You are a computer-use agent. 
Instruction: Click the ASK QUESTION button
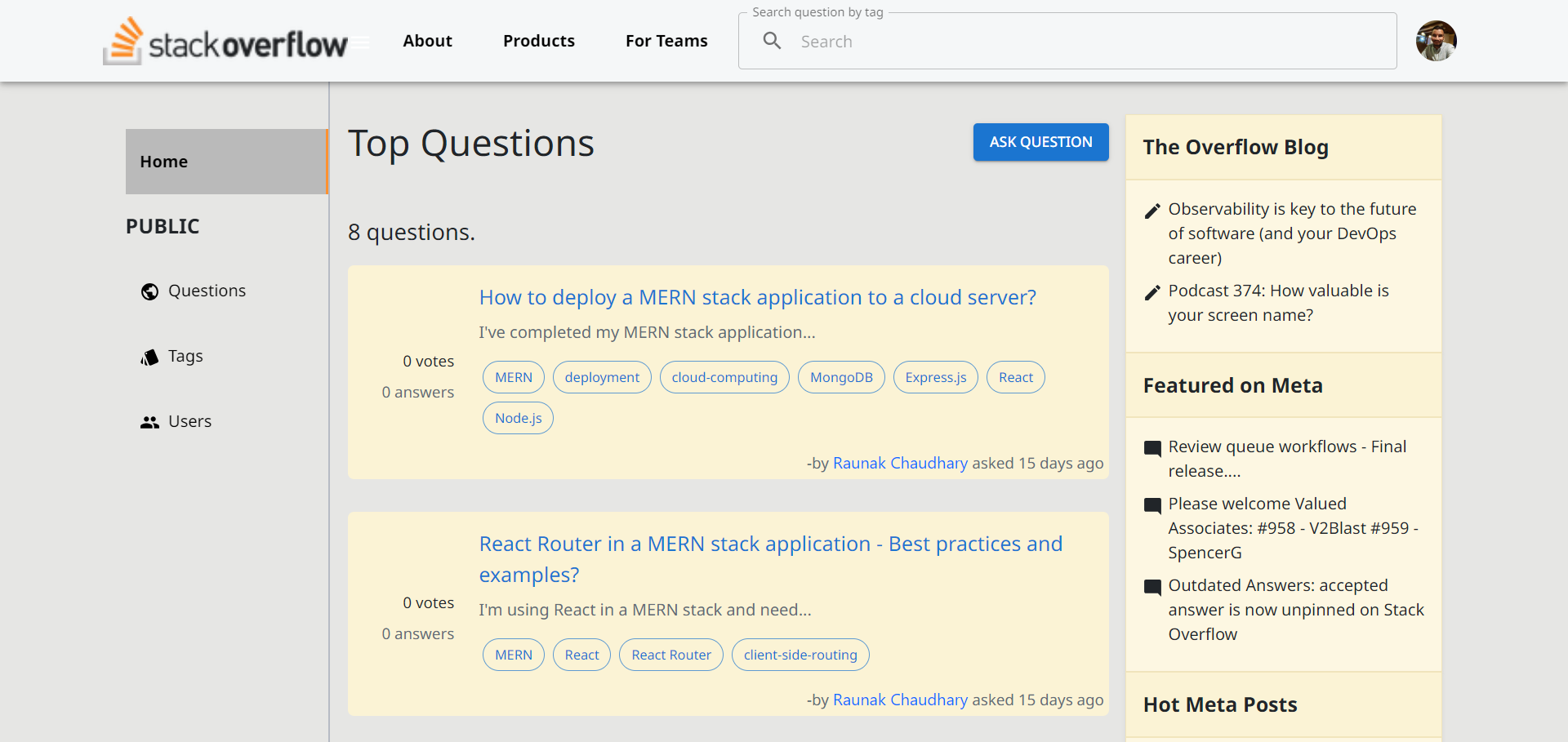1040,141
